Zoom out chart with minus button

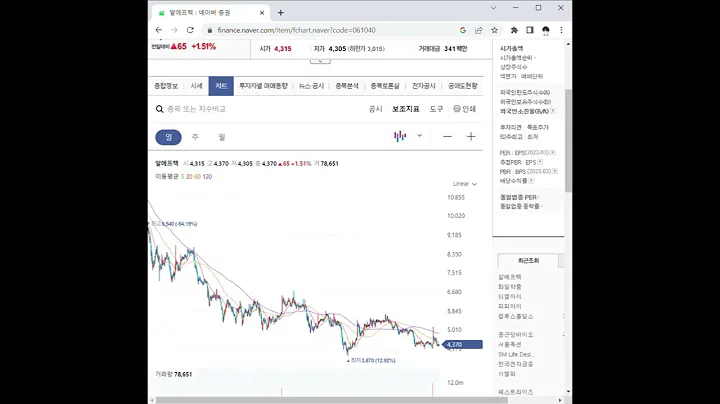(447, 136)
